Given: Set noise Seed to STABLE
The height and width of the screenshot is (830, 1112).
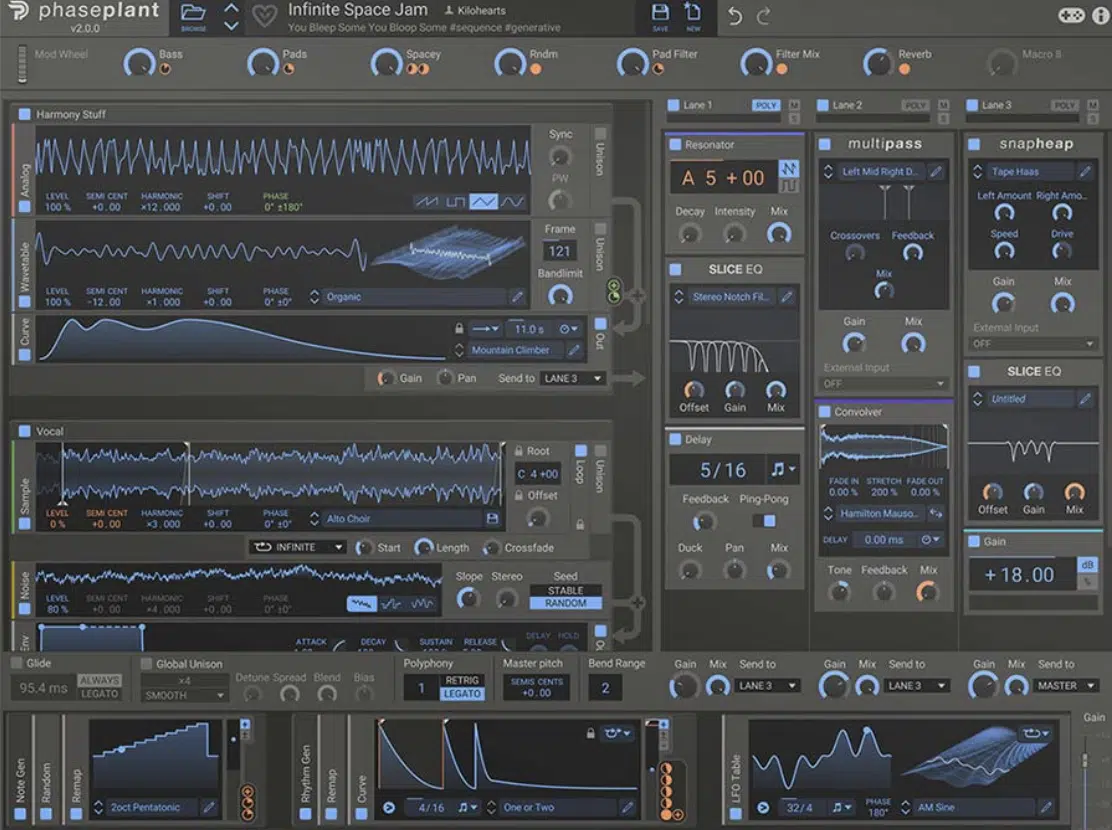Looking at the screenshot, I should pos(565,591).
